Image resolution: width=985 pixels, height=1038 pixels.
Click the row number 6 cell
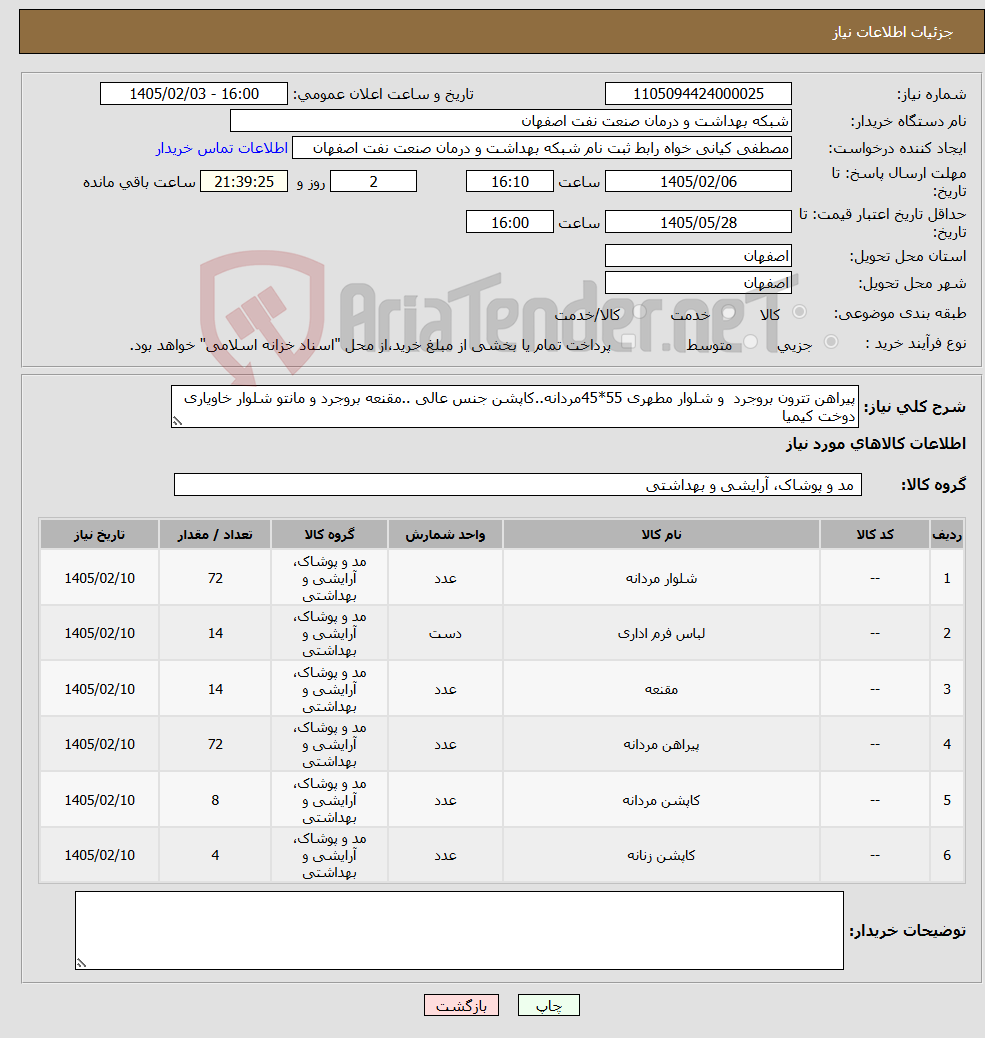[x=947, y=855]
